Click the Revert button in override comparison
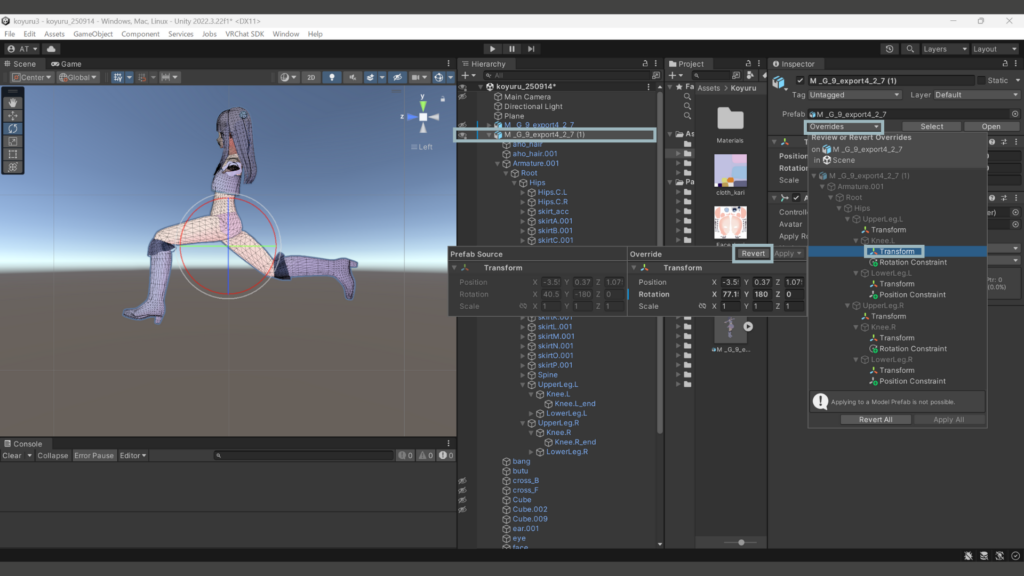The image size is (1024, 576). pyautogui.click(x=753, y=253)
